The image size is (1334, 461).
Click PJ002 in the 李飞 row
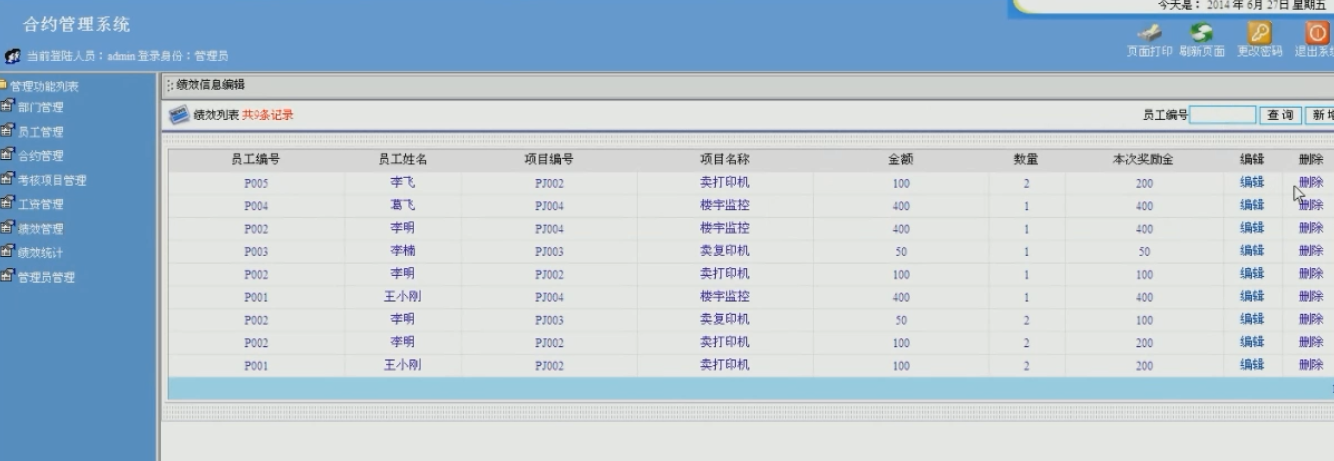(549, 183)
